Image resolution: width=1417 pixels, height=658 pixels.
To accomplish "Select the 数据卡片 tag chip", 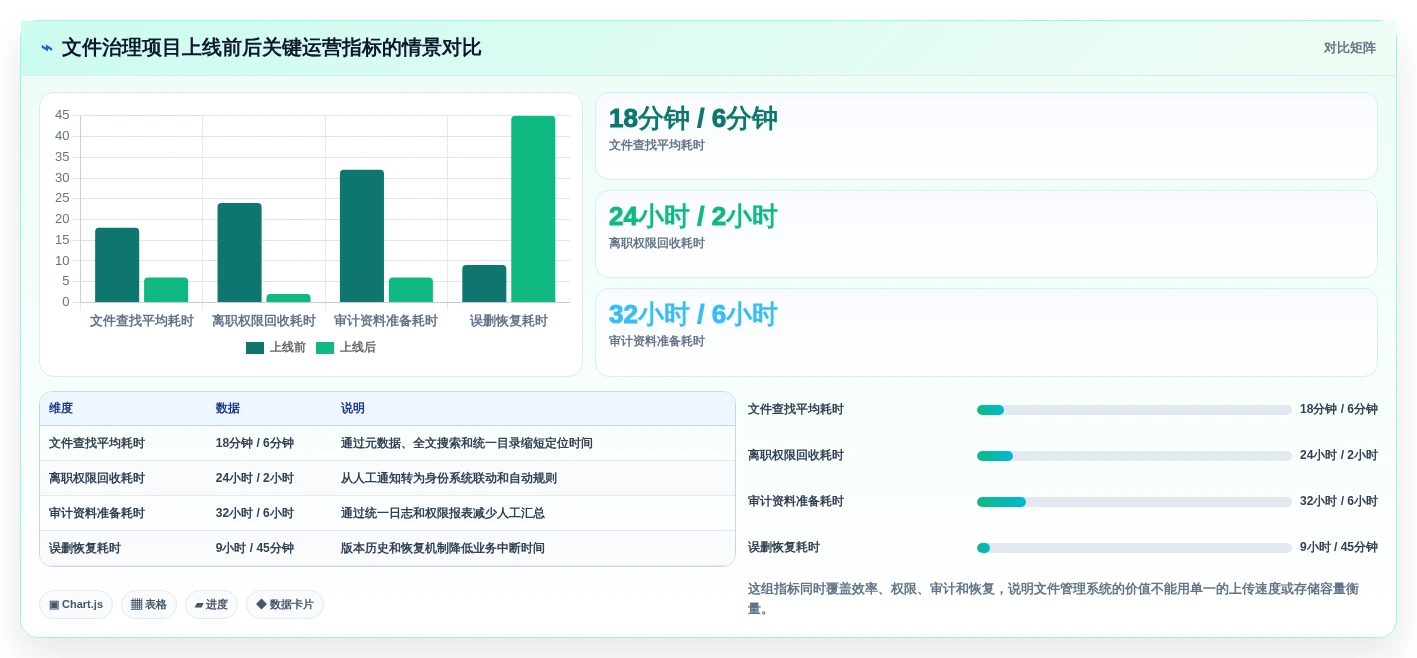I will 285,604.
